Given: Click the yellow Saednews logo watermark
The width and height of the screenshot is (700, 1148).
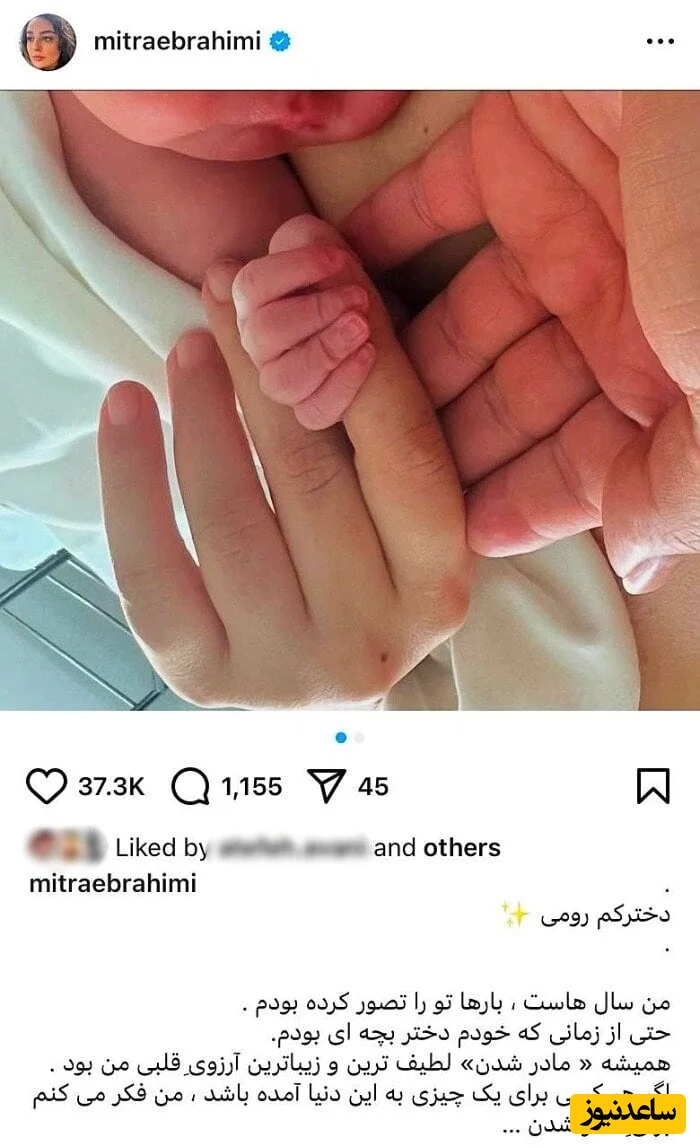Looking at the screenshot, I should tap(627, 1114).
